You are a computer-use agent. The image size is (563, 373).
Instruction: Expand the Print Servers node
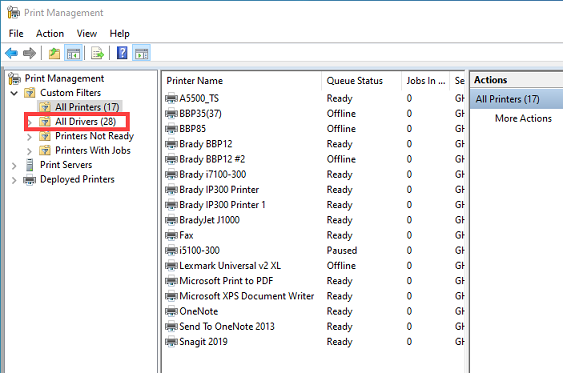tap(14, 165)
